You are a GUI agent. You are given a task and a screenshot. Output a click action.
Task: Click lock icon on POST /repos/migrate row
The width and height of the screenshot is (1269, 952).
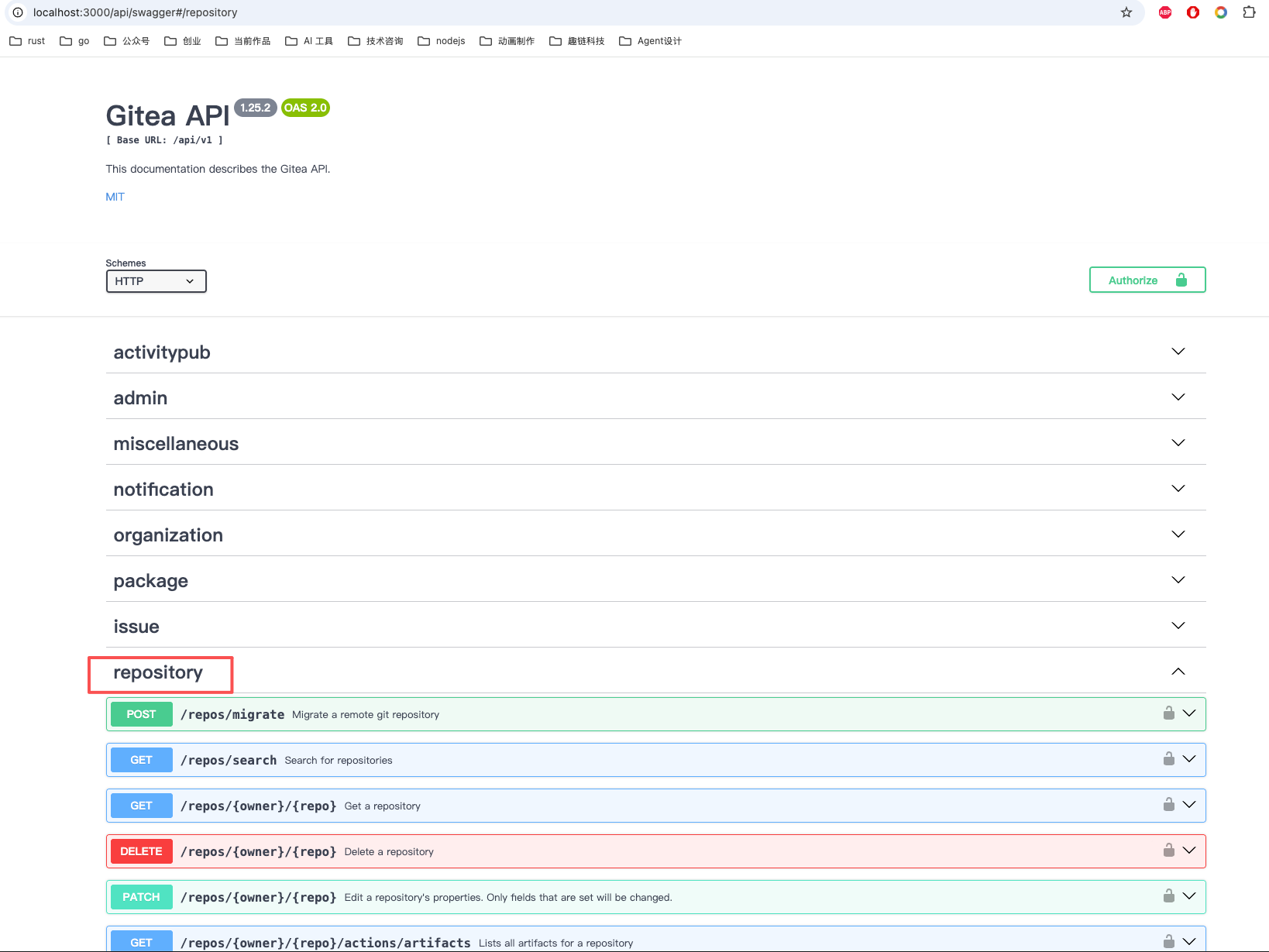click(x=1168, y=713)
